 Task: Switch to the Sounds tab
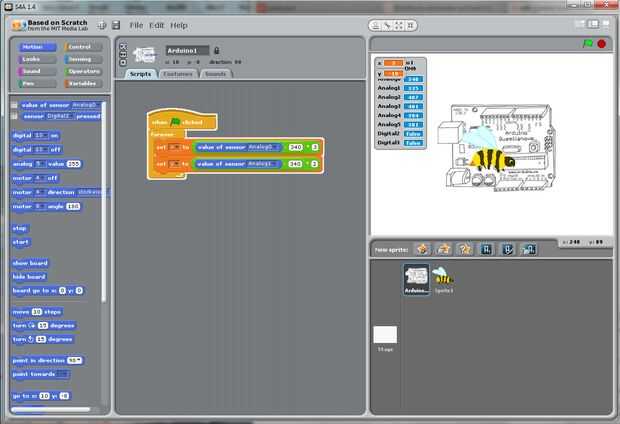216,74
